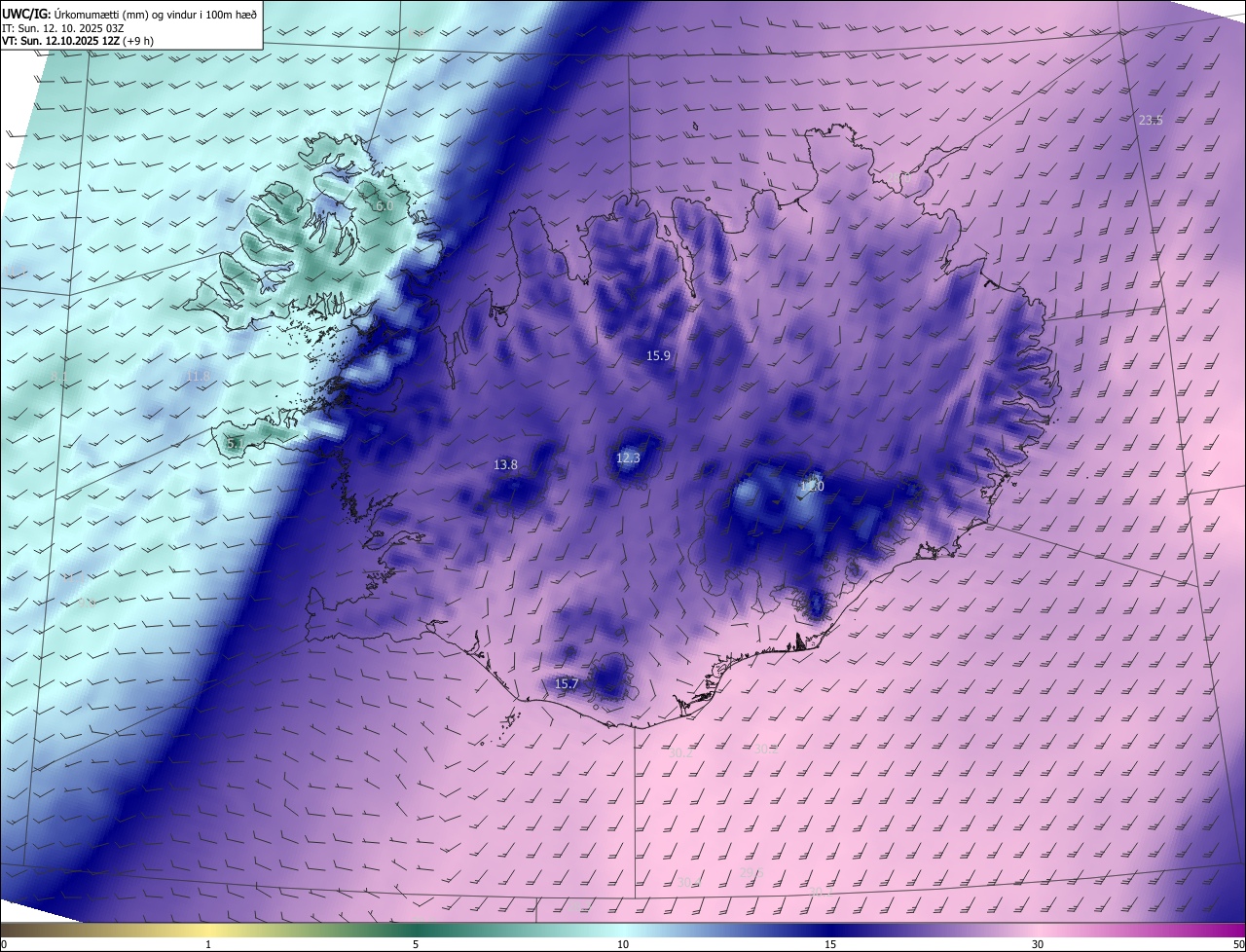The height and width of the screenshot is (952, 1246).
Task: Click the 13.8 value label on the map
Action: 506,465
